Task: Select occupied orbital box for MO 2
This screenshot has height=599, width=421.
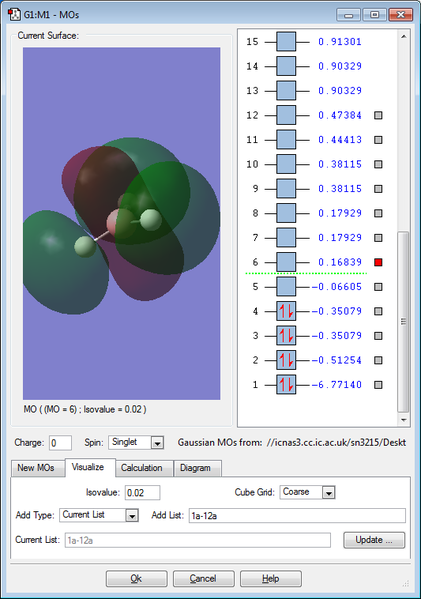Action: point(286,360)
